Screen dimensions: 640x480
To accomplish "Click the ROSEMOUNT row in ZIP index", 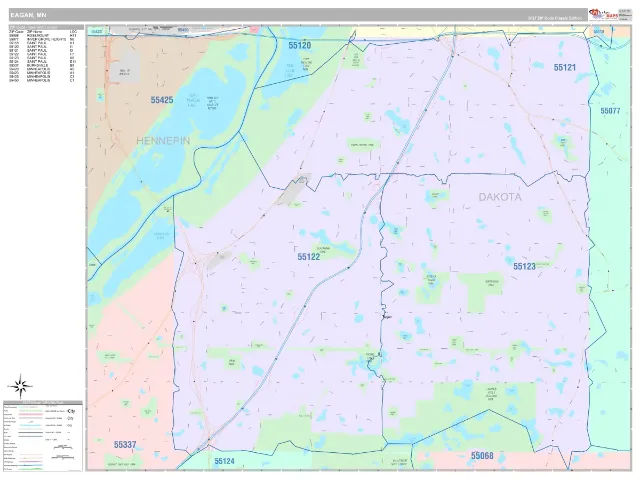I will pos(42,36).
